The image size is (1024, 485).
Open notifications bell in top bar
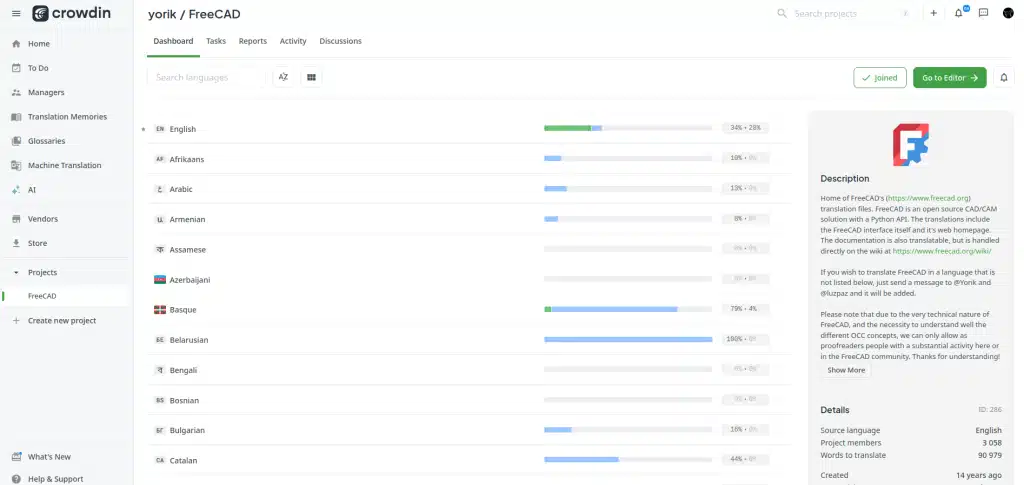coord(959,13)
